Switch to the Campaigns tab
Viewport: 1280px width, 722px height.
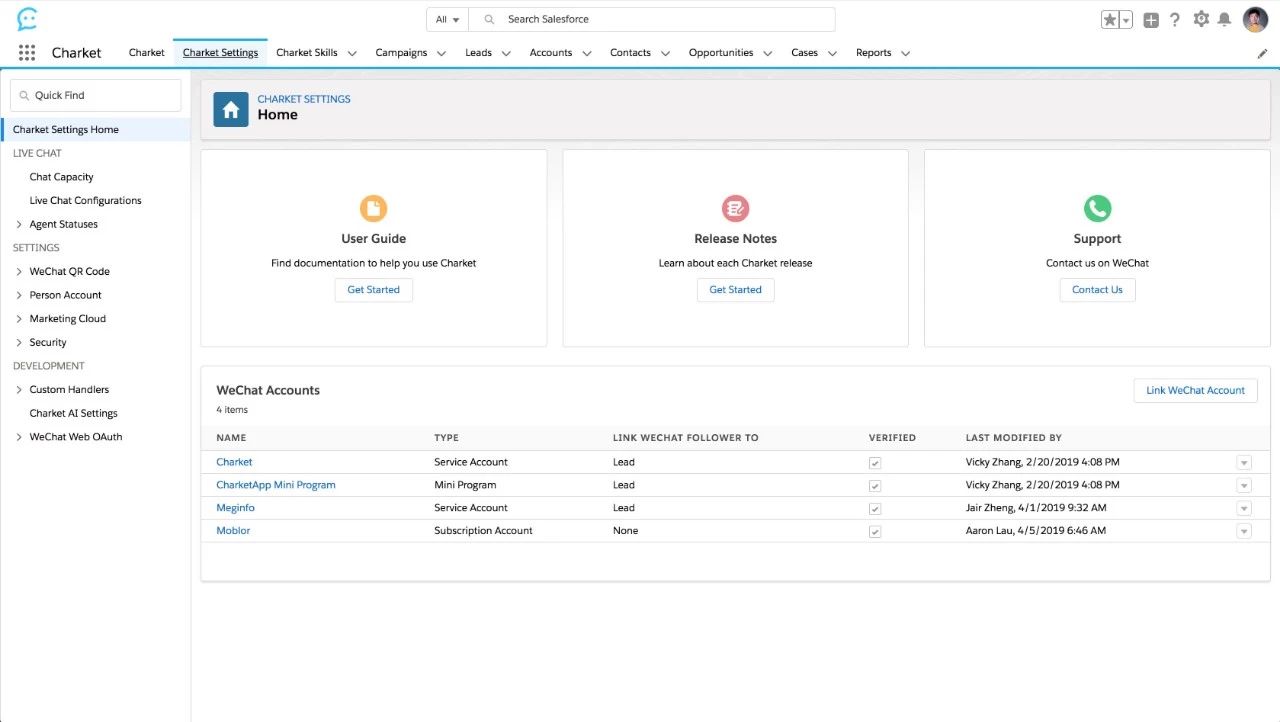(401, 53)
